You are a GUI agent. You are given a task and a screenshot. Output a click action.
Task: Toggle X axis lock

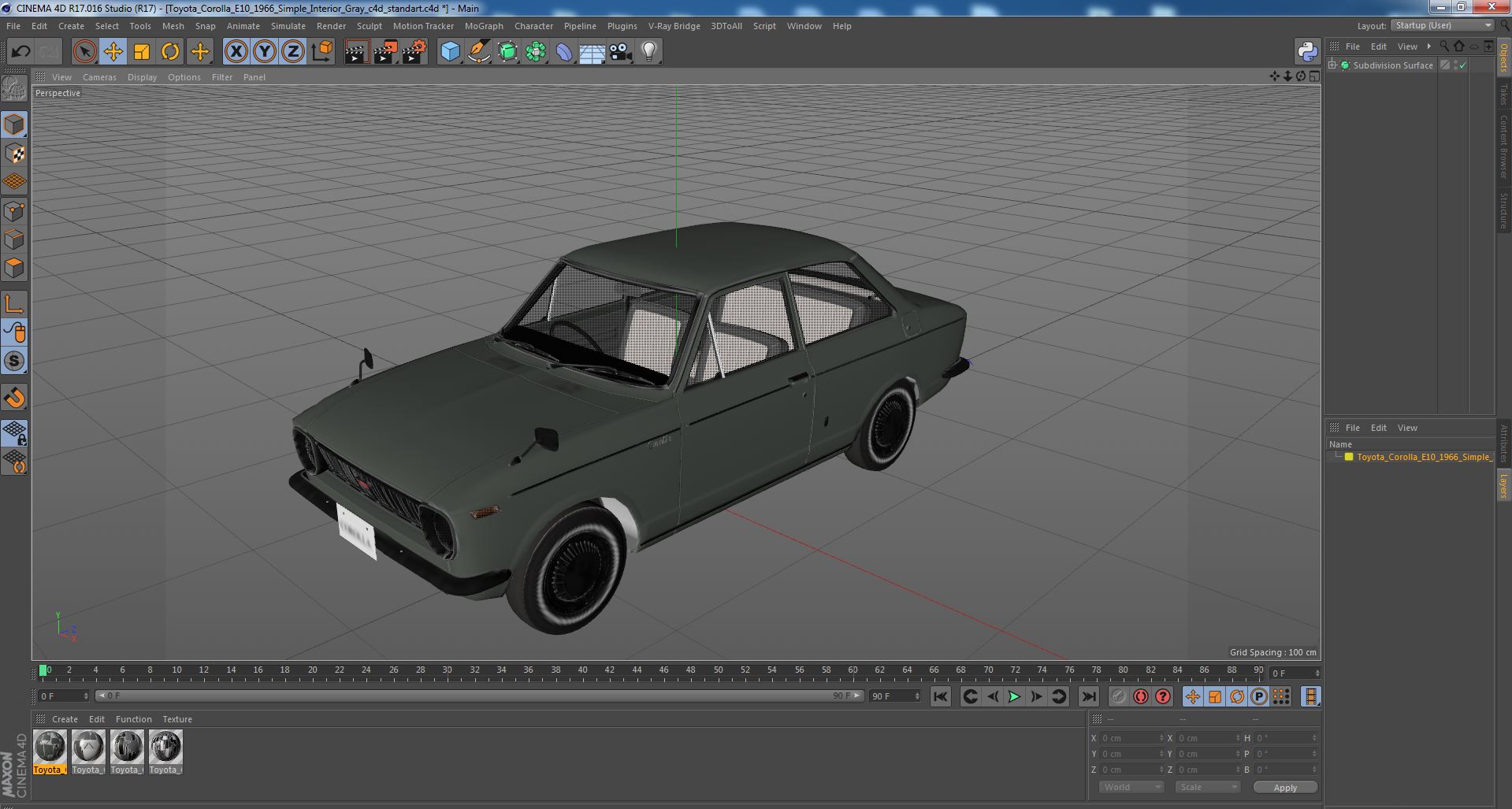click(x=236, y=52)
